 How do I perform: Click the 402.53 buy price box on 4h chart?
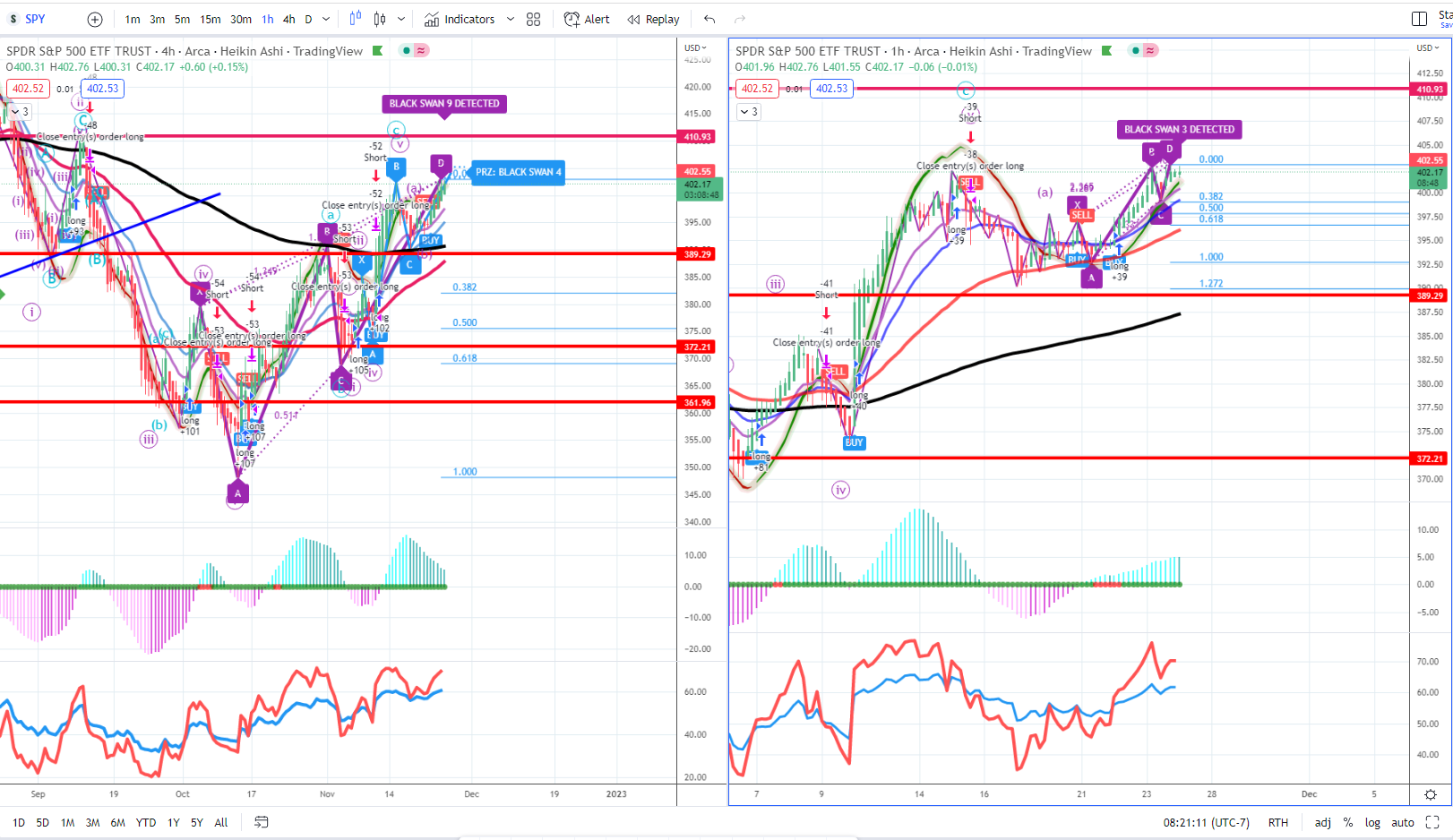point(102,89)
